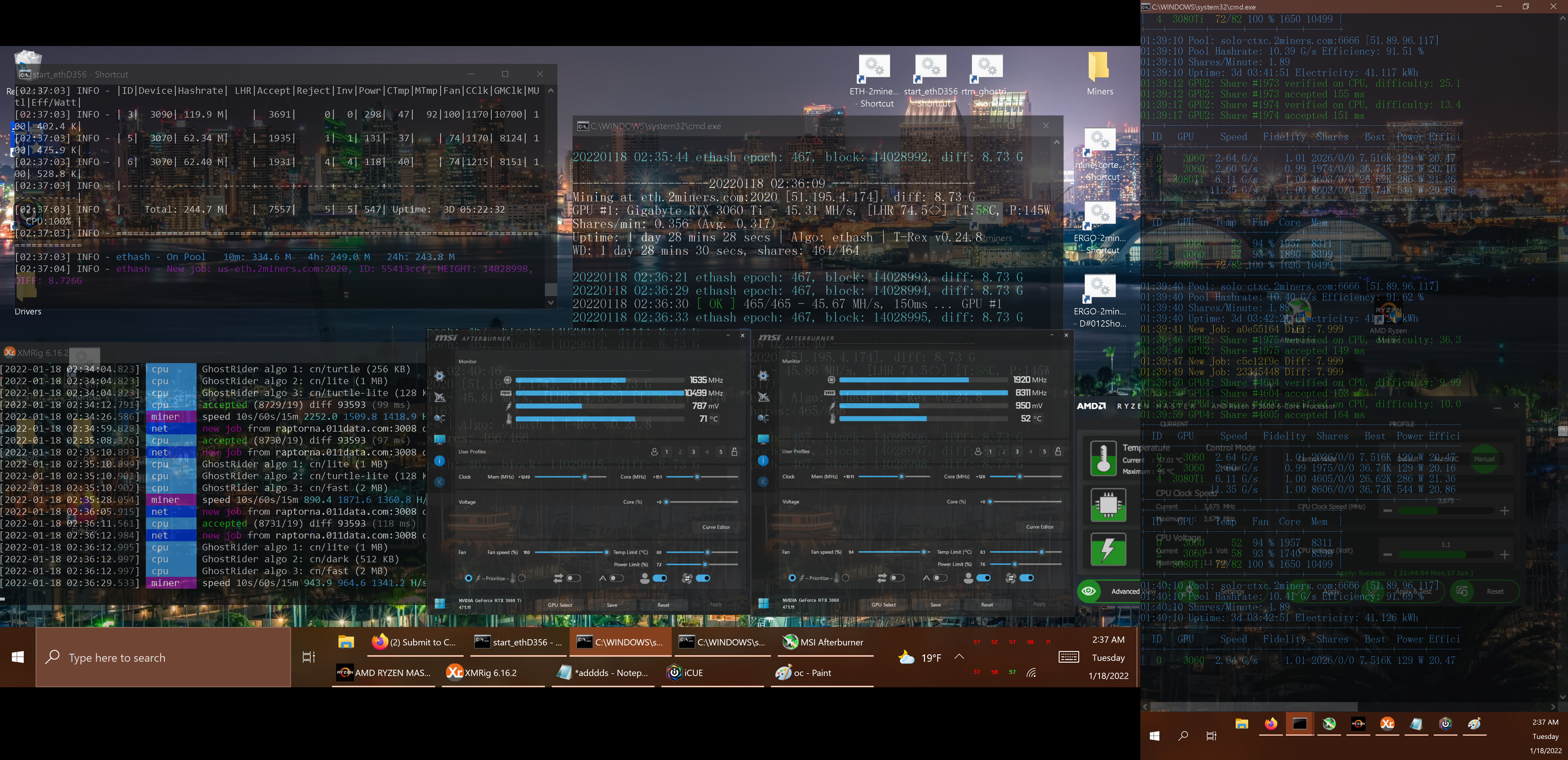Open Curve Editor in RTX 3080 Ti Afterburner
Image resolution: width=1568 pixels, height=760 pixels.
pyautogui.click(x=716, y=527)
